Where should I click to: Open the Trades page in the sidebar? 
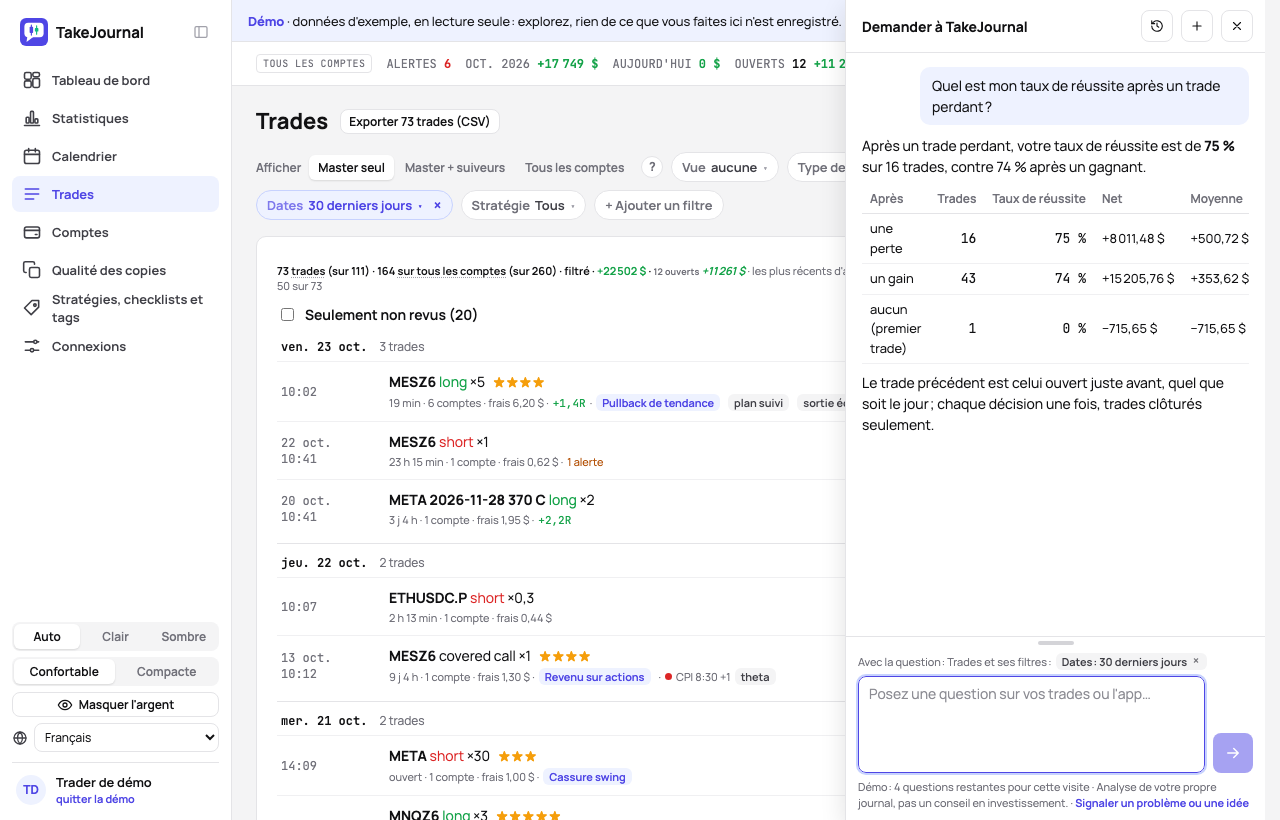pyautogui.click(x=116, y=194)
